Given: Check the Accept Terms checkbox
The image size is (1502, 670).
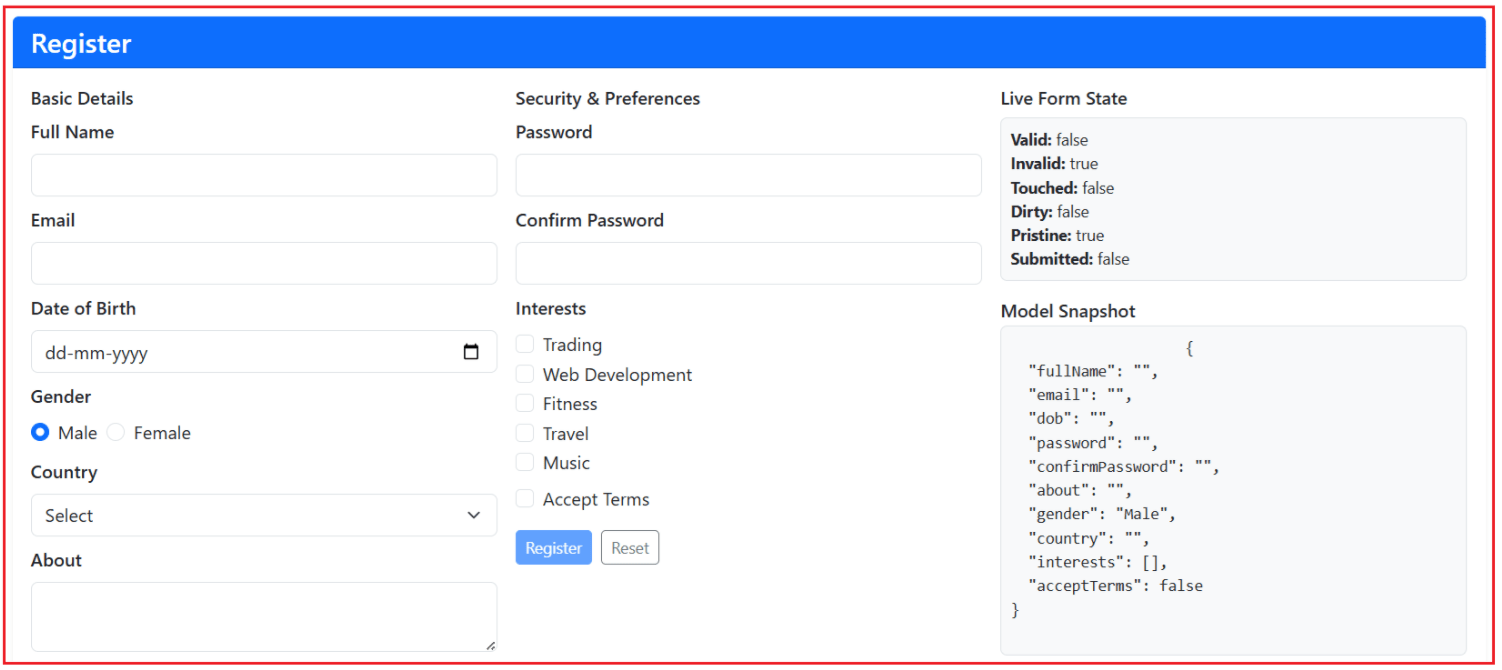Looking at the screenshot, I should tap(524, 497).
